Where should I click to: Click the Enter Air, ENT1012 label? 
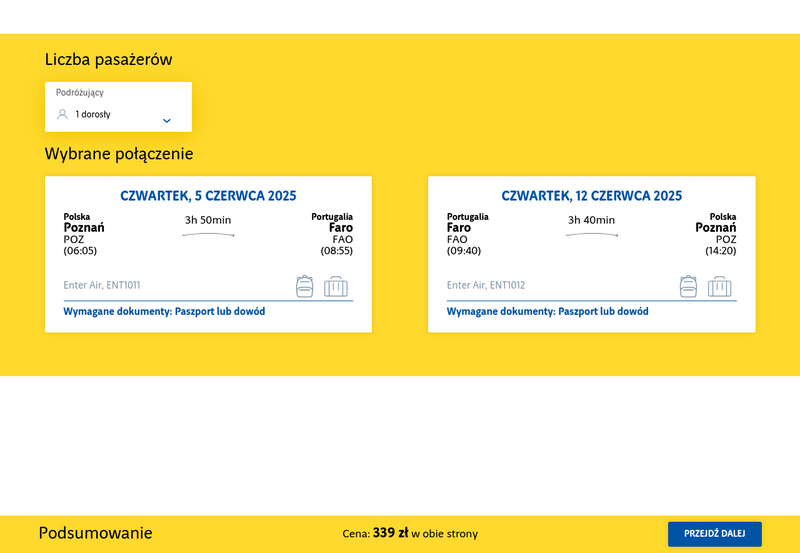pos(486,285)
